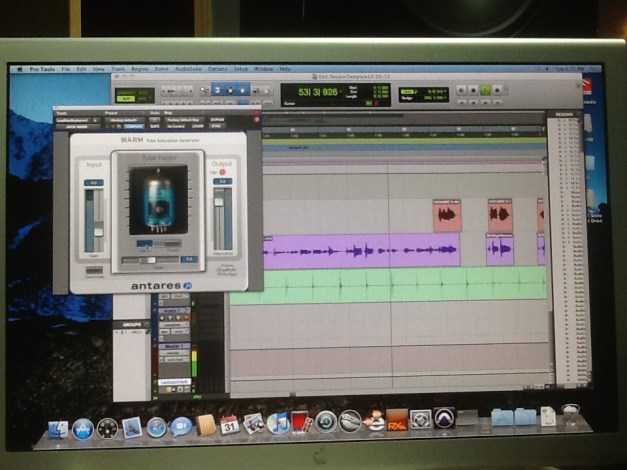
Task: Select the Pencil tool
Action: coord(267,91)
